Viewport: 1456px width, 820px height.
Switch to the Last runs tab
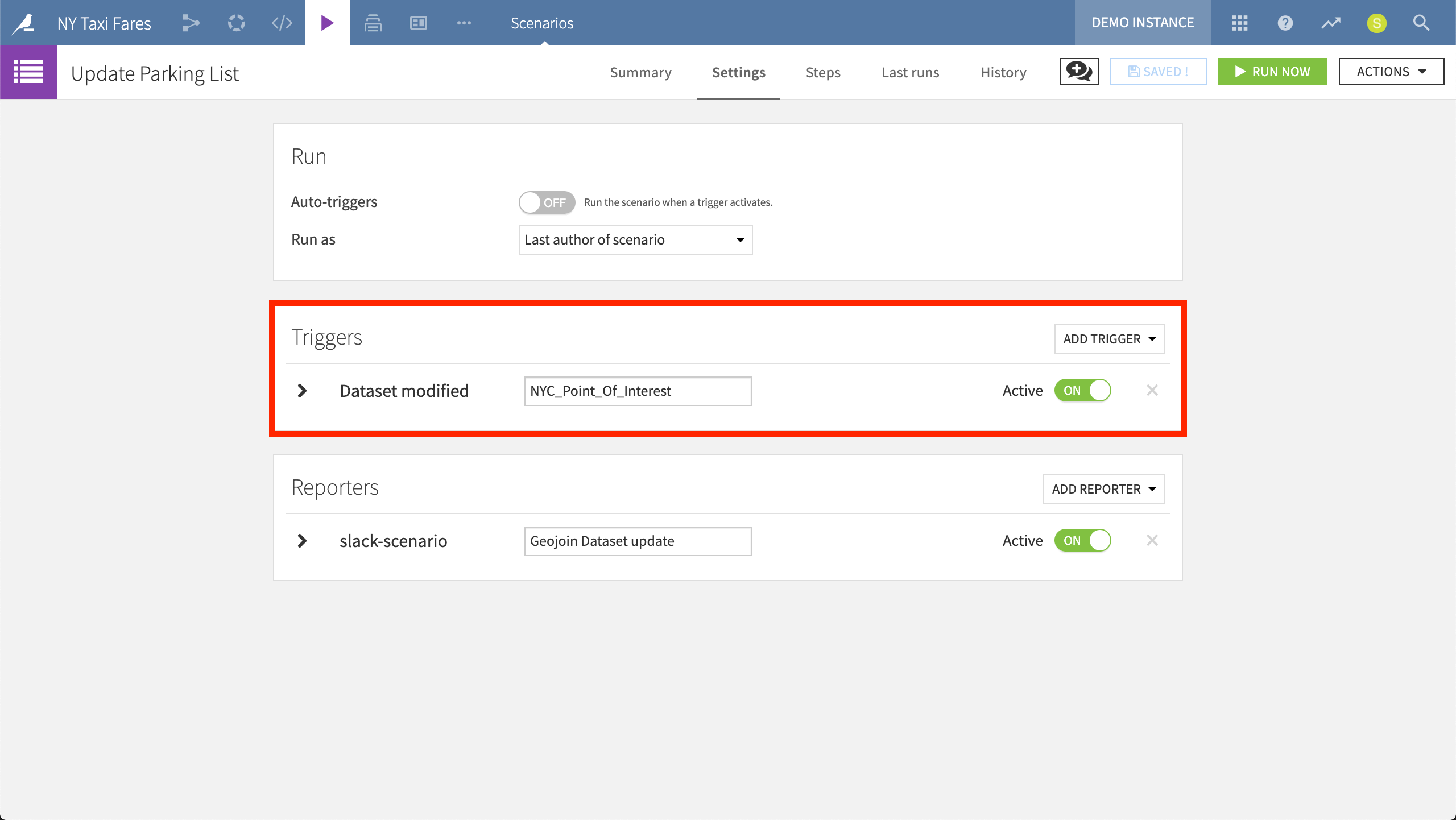910,72
